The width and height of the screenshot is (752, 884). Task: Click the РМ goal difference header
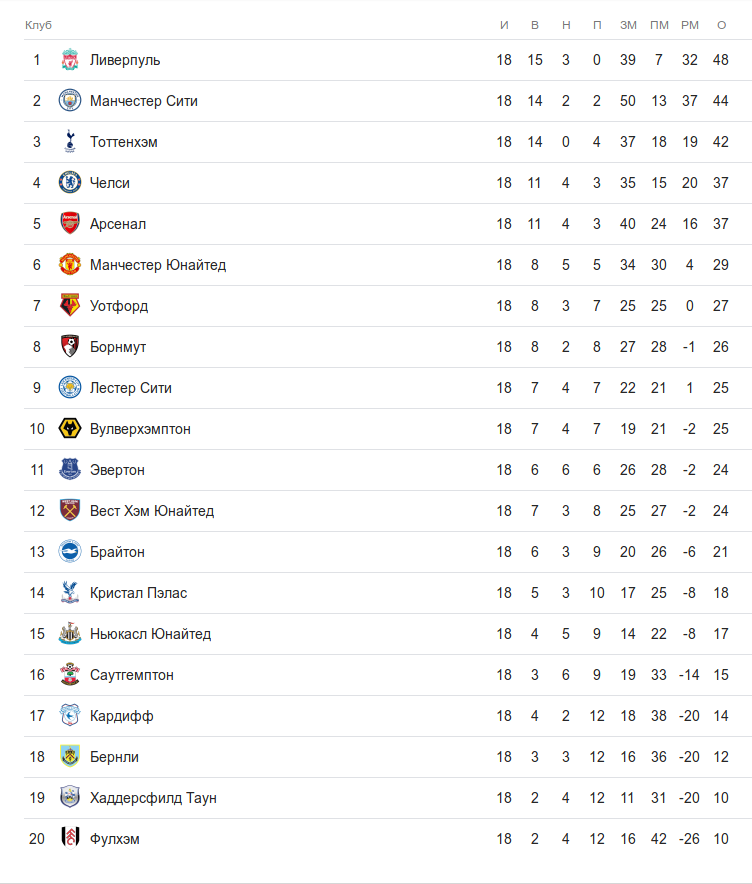[x=689, y=24]
